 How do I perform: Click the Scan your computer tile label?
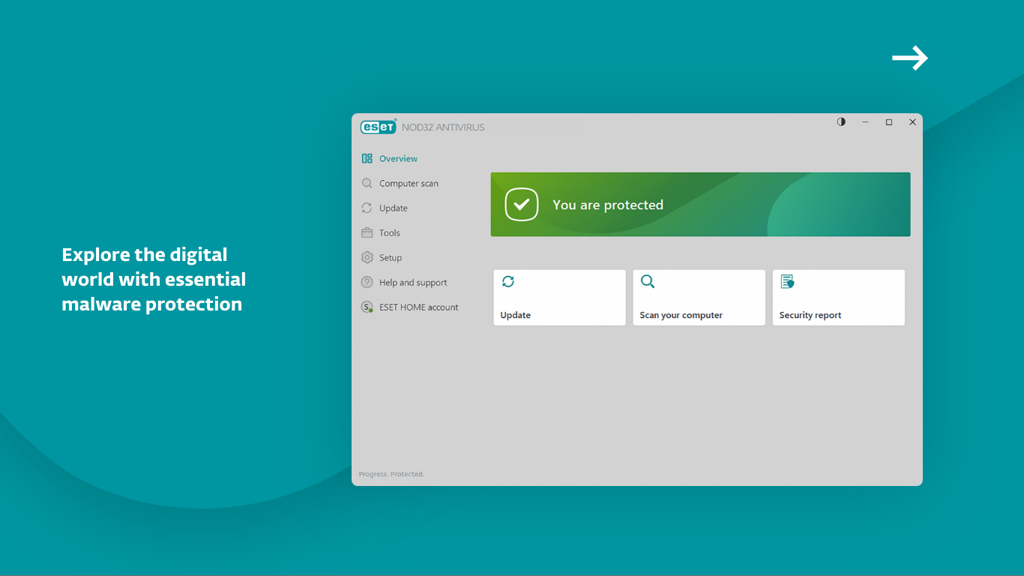(x=681, y=315)
